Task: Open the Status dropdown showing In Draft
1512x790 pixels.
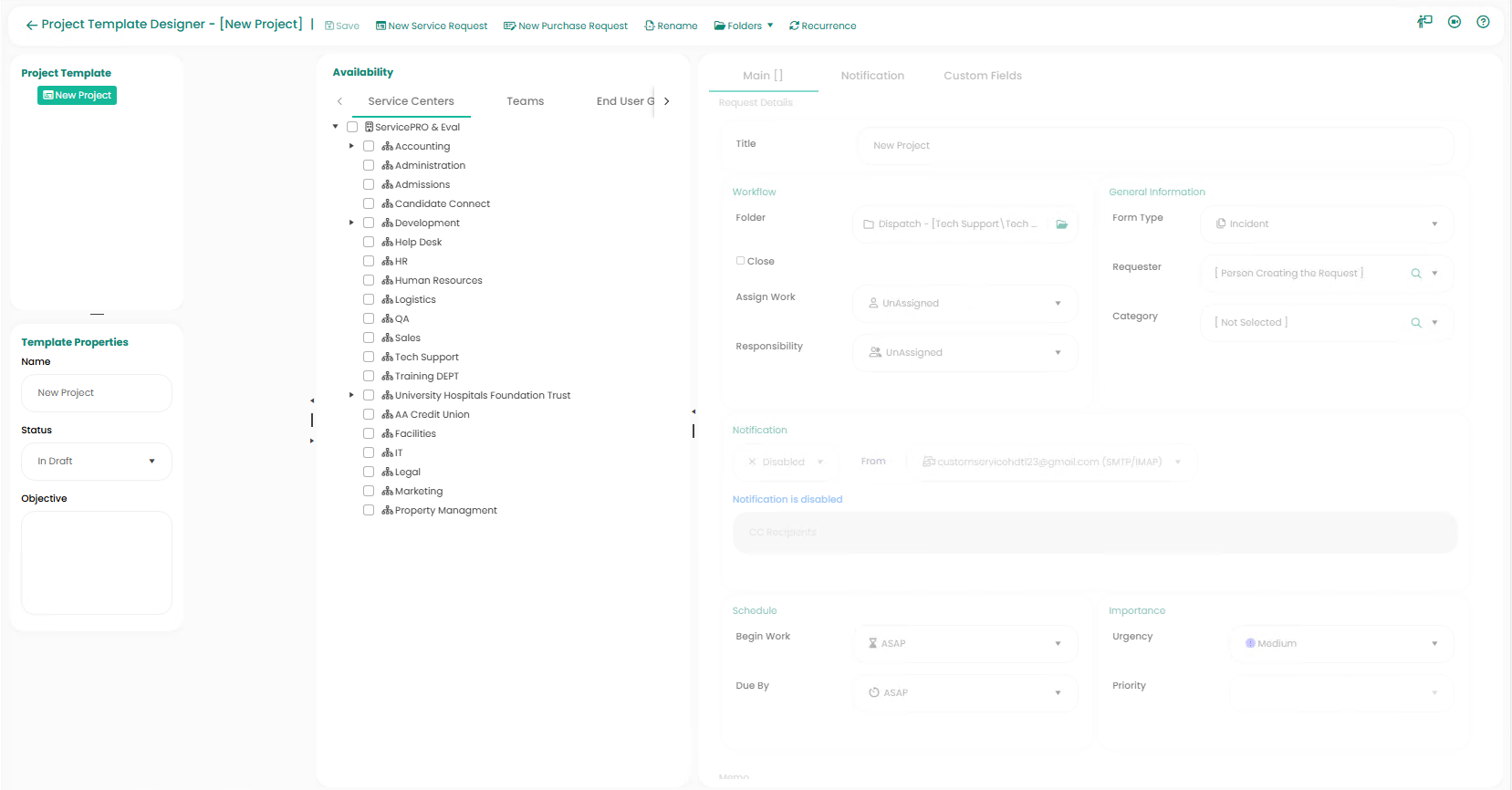Action: coord(96,462)
